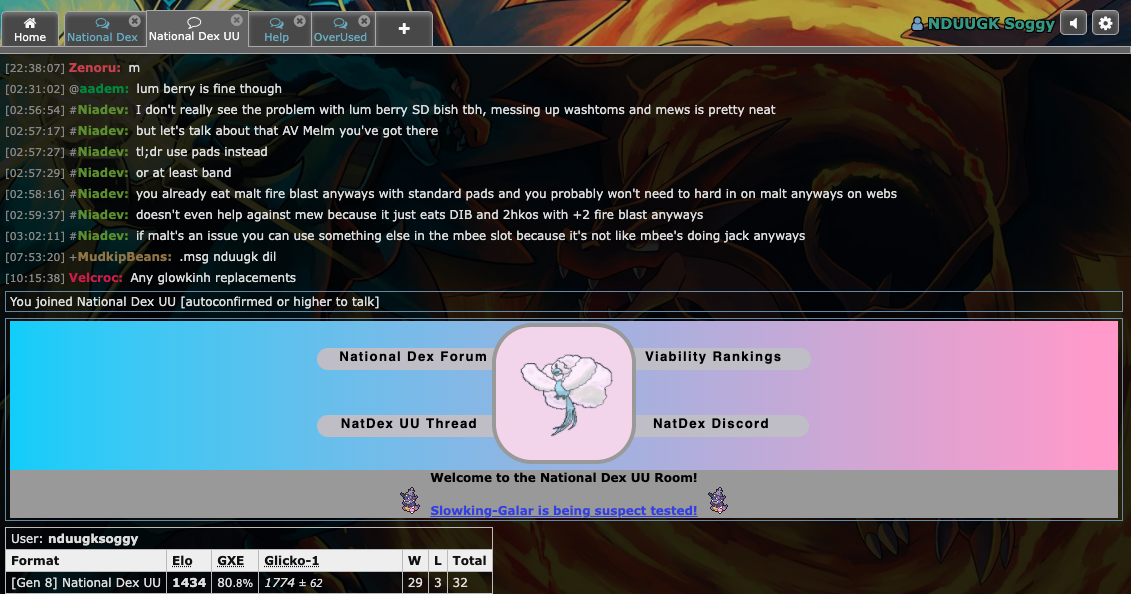The height and width of the screenshot is (594, 1131).
Task: Click the 'Any glowkinh replacements' message
Action: click(213, 278)
